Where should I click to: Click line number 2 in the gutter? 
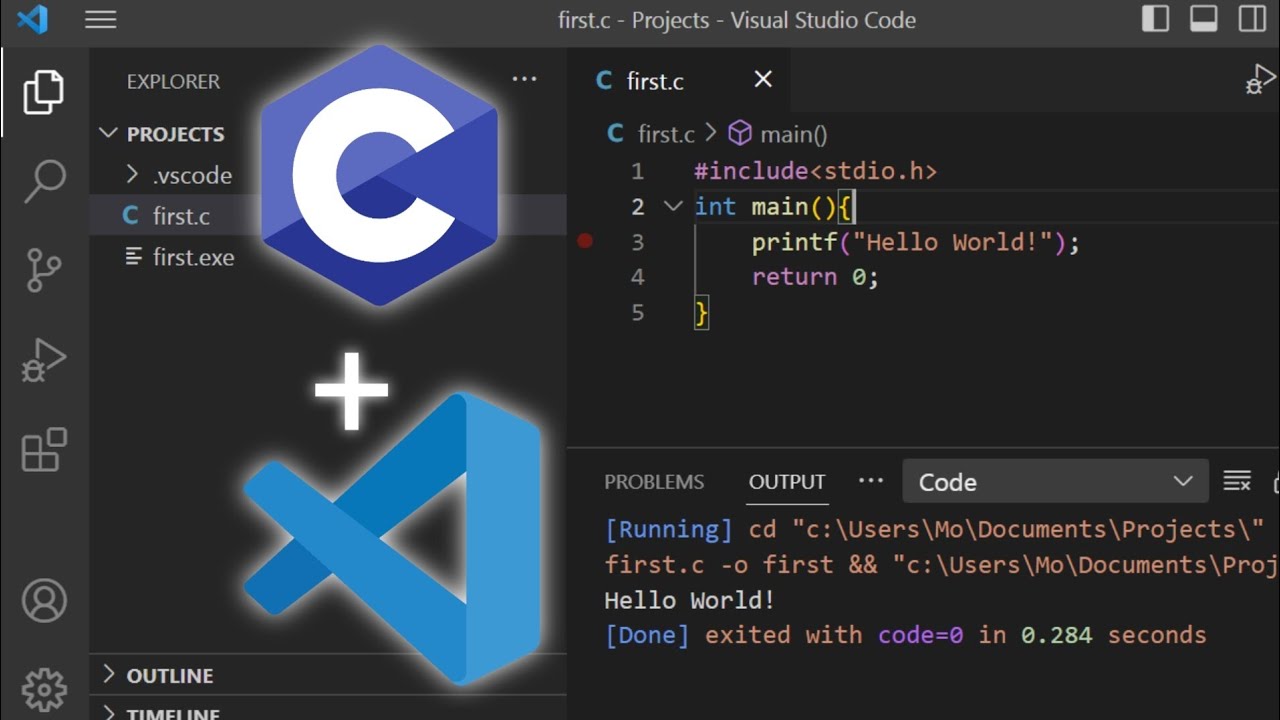coord(638,207)
